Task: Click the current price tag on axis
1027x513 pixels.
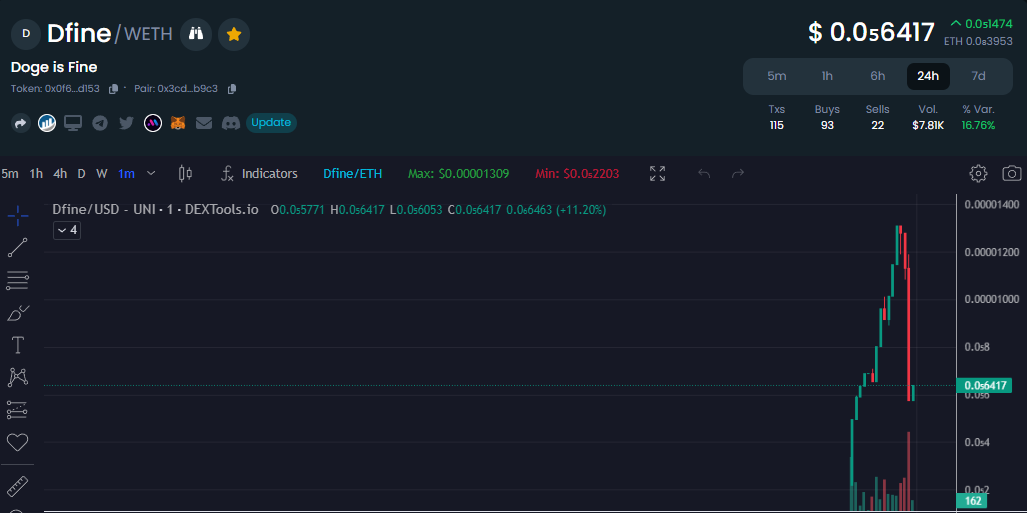Action: (x=985, y=385)
